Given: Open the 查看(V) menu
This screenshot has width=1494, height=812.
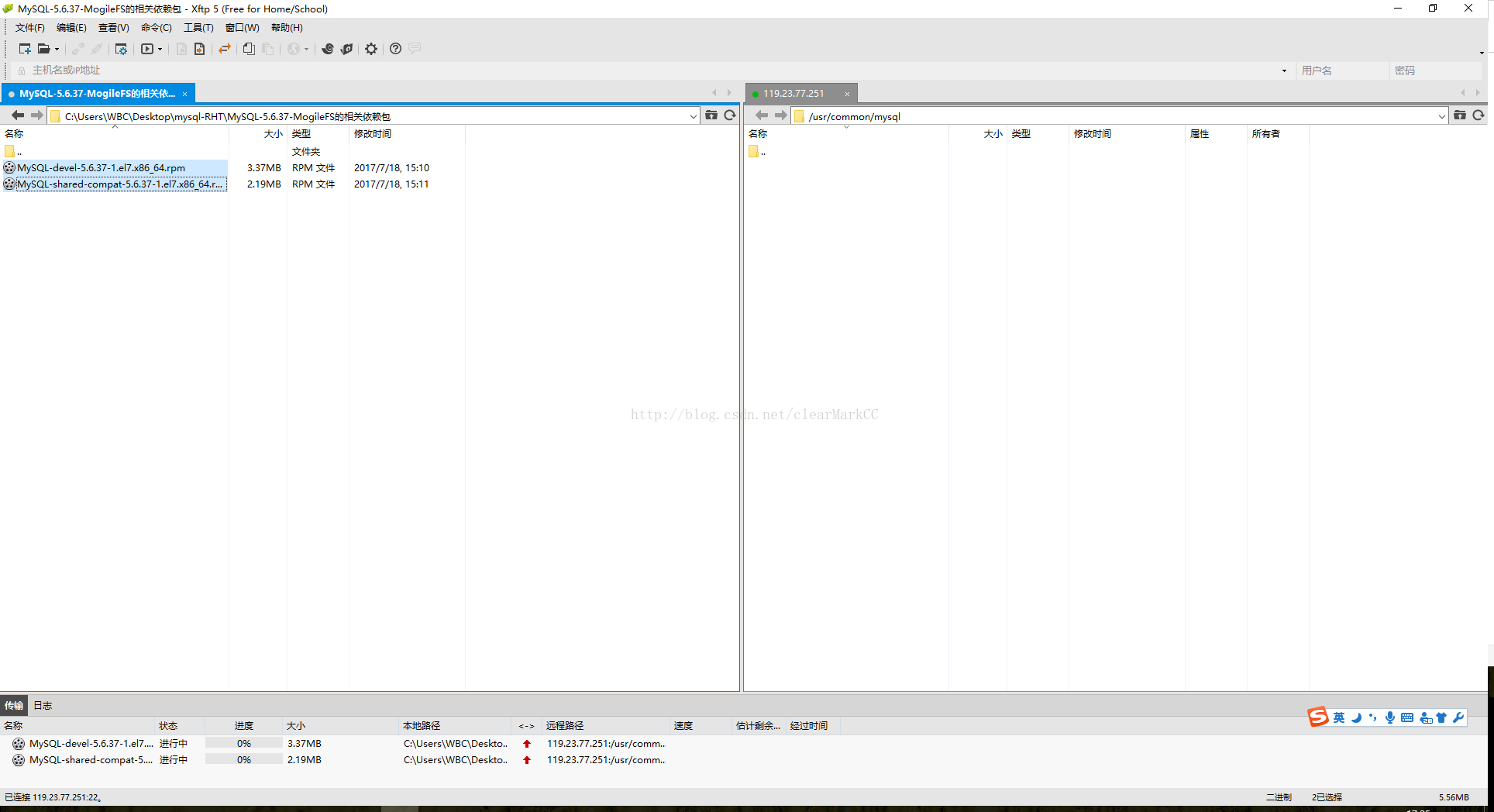Looking at the screenshot, I should (x=113, y=28).
